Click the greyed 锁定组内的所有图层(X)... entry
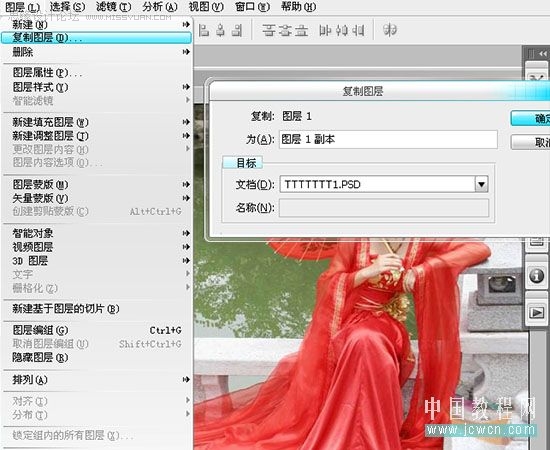The height and width of the screenshot is (450, 550). coord(96,435)
